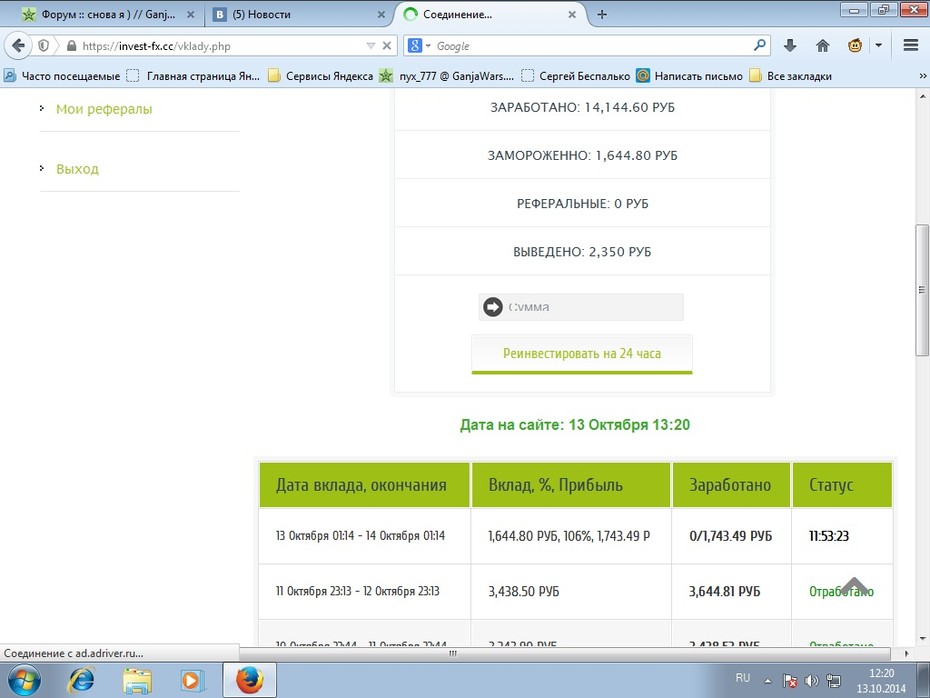
Task: Click Реинвестировать на 24 часа button
Action: coord(582,354)
